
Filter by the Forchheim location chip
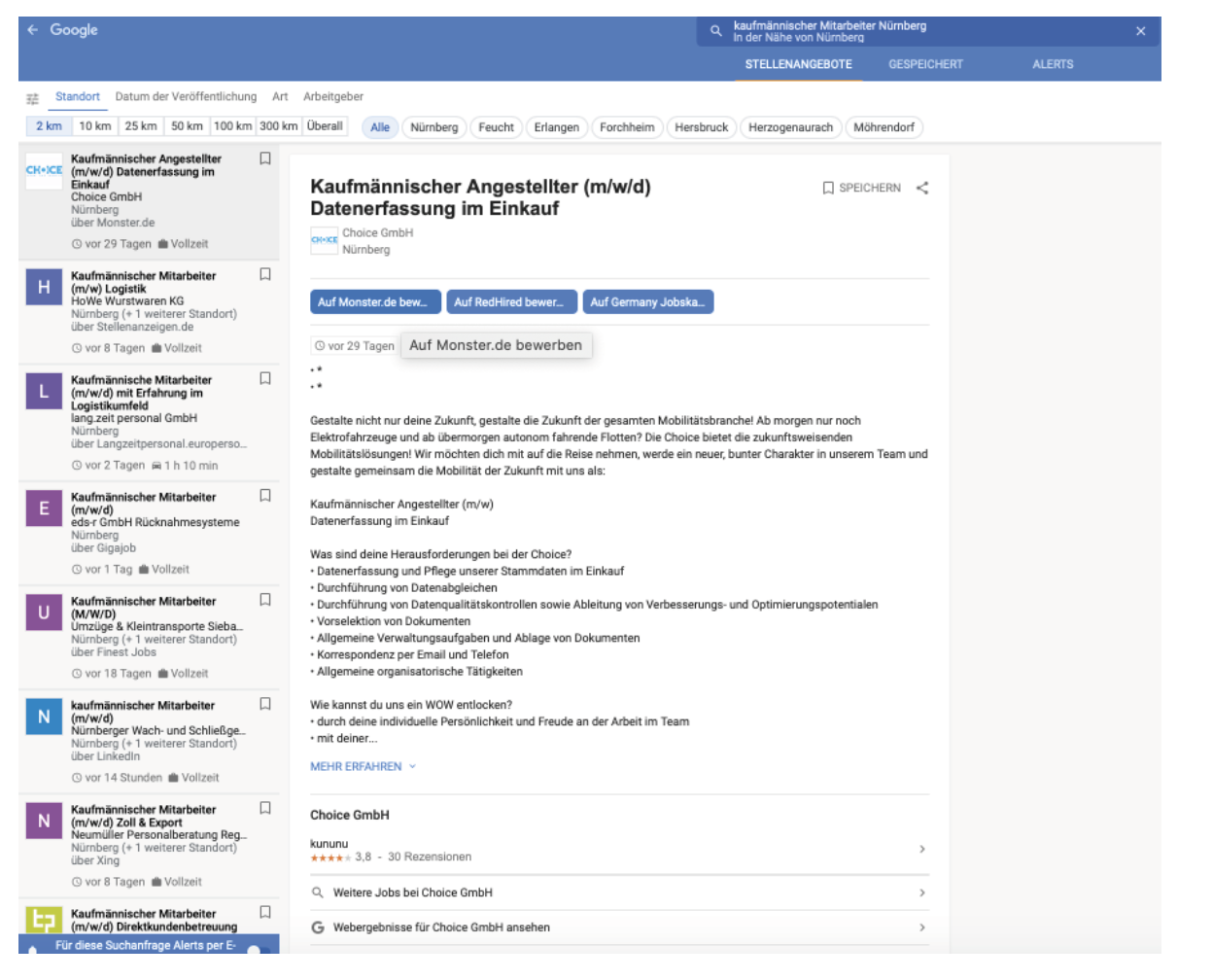tap(627, 127)
